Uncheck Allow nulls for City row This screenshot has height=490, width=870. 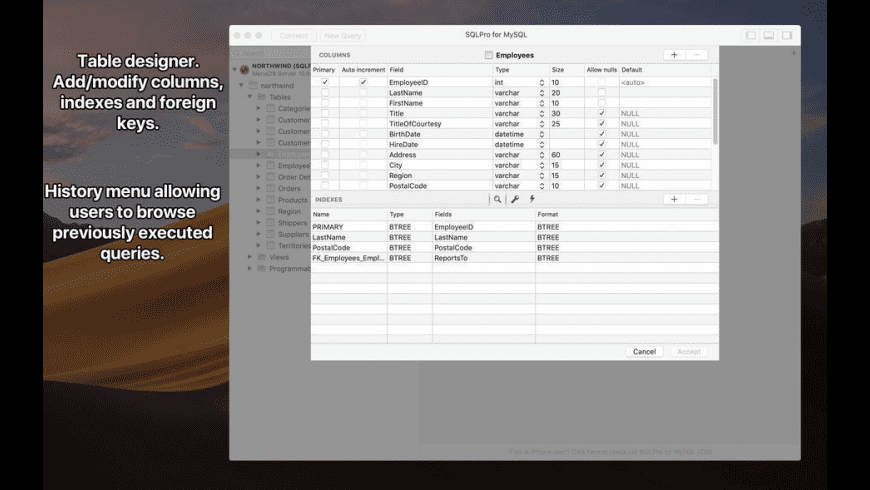601,165
